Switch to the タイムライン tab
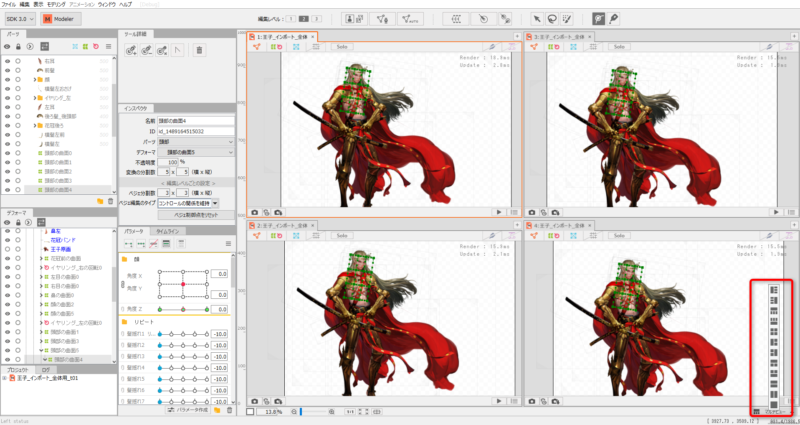This screenshot has height=425, width=800. [x=167, y=231]
